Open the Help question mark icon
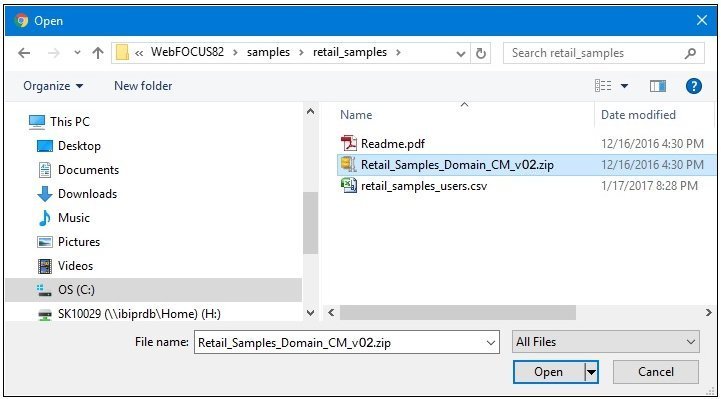 [x=693, y=86]
